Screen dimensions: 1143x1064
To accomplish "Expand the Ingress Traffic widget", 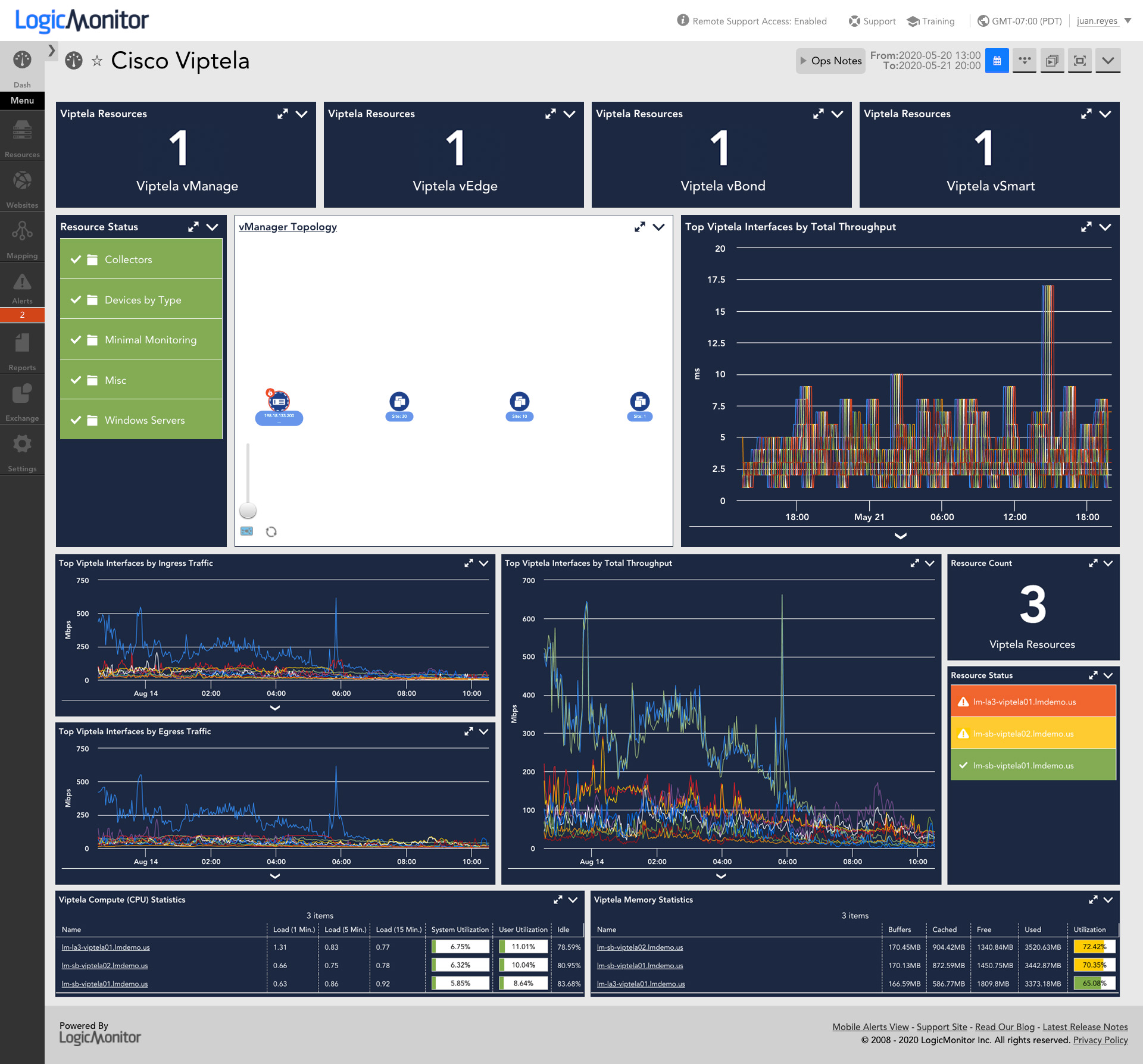I will pyautogui.click(x=469, y=563).
